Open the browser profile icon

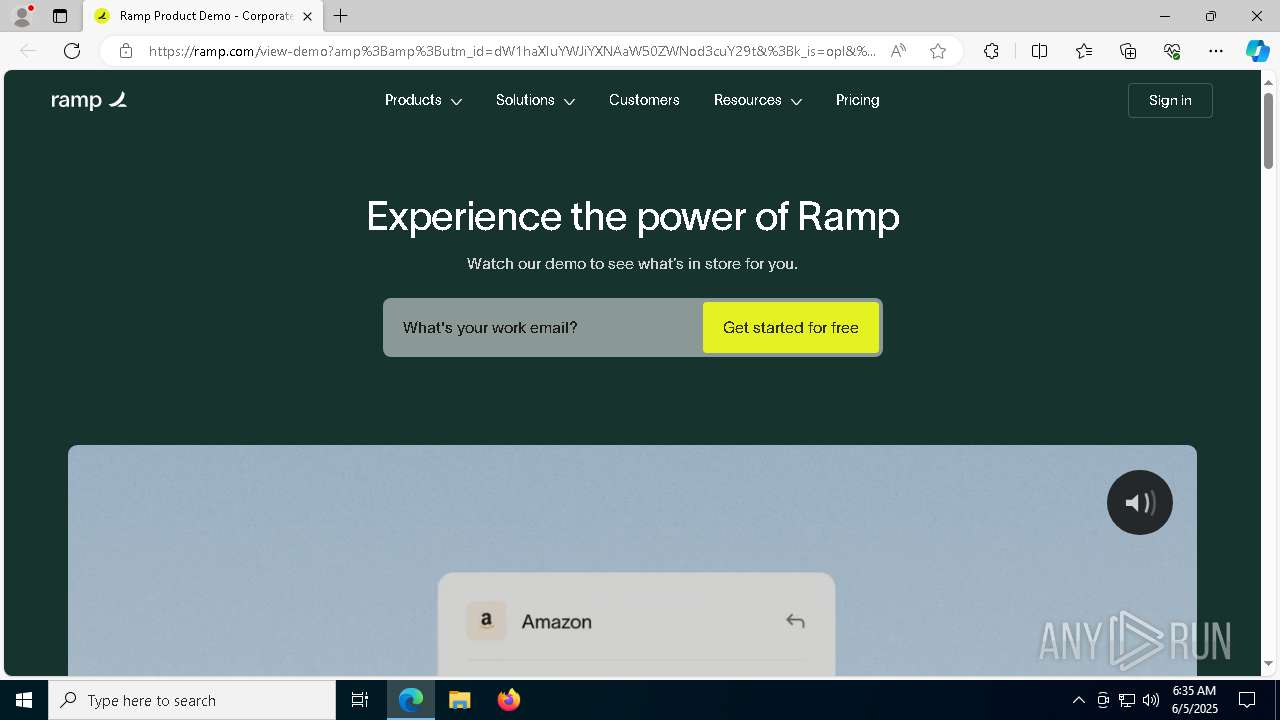tap(21, 16)
